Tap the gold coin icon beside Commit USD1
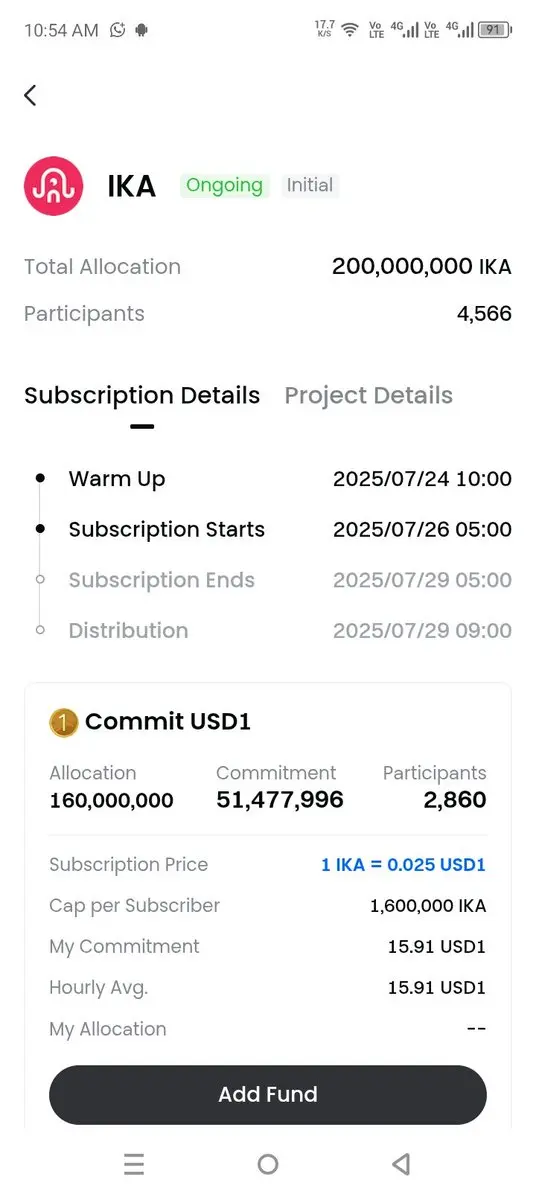536x1200 pixels. coord(63,722)
